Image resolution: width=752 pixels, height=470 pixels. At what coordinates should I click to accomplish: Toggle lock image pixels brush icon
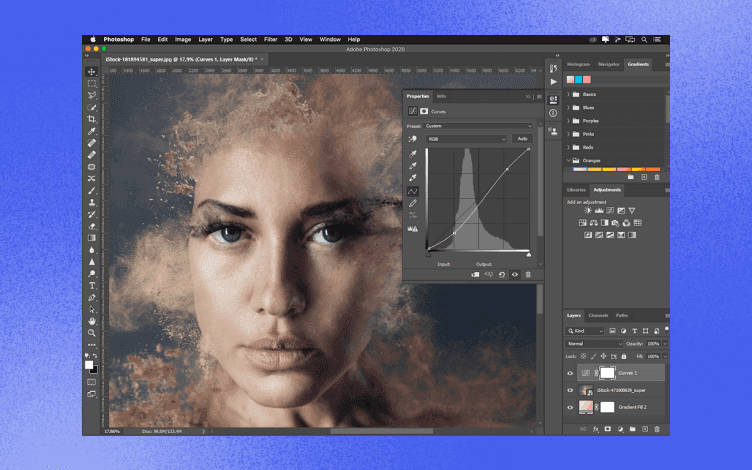pyautogui.click(x=593, y=356)
